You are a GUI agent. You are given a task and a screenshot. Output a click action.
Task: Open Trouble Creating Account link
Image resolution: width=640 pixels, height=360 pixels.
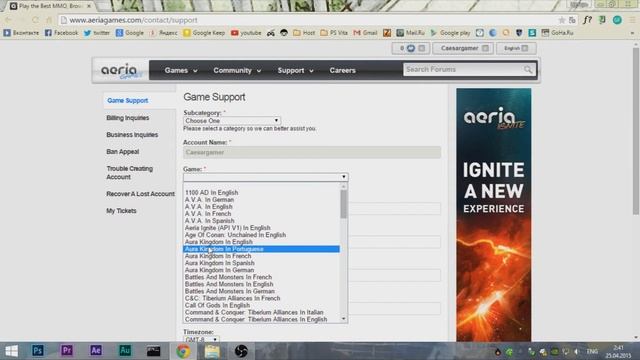coord(130,173)
